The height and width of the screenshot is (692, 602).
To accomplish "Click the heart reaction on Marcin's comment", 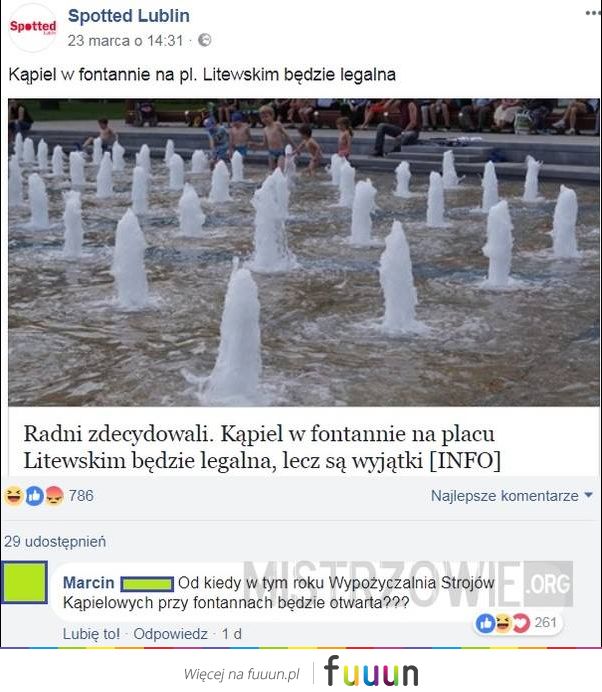I will [521, 623].
